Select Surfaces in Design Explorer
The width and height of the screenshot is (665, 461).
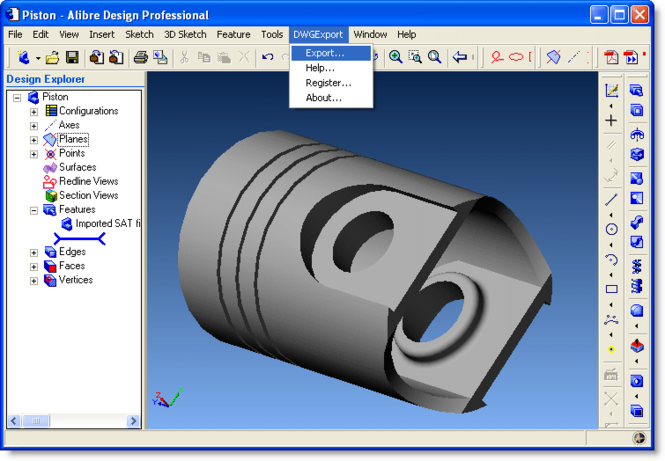pos(78,167)
